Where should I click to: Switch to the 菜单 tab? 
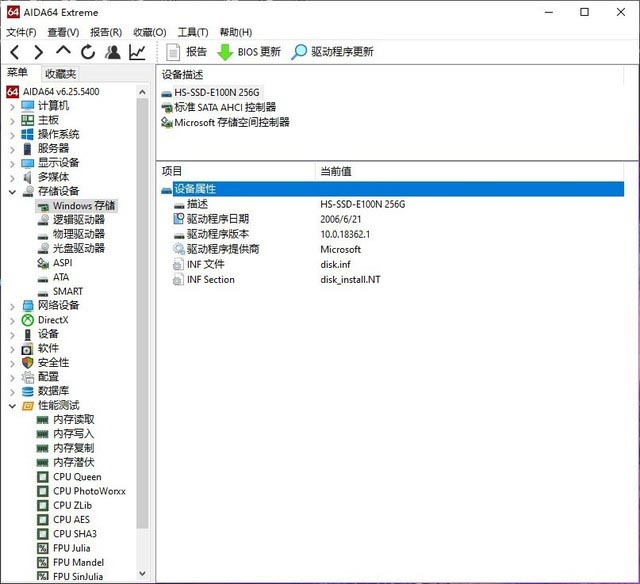pyautogui.click(x=18, y=73)
